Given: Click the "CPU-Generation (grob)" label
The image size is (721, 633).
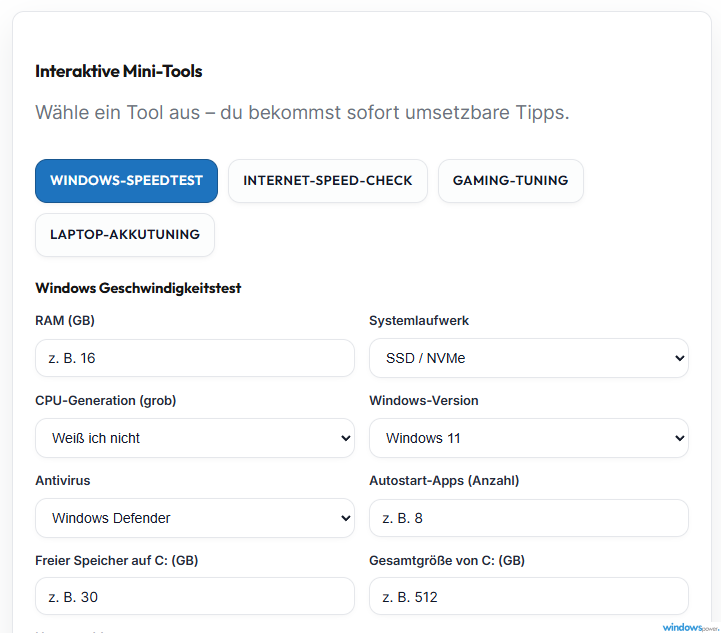Looking at the screenshot, I should click(106, 401).
